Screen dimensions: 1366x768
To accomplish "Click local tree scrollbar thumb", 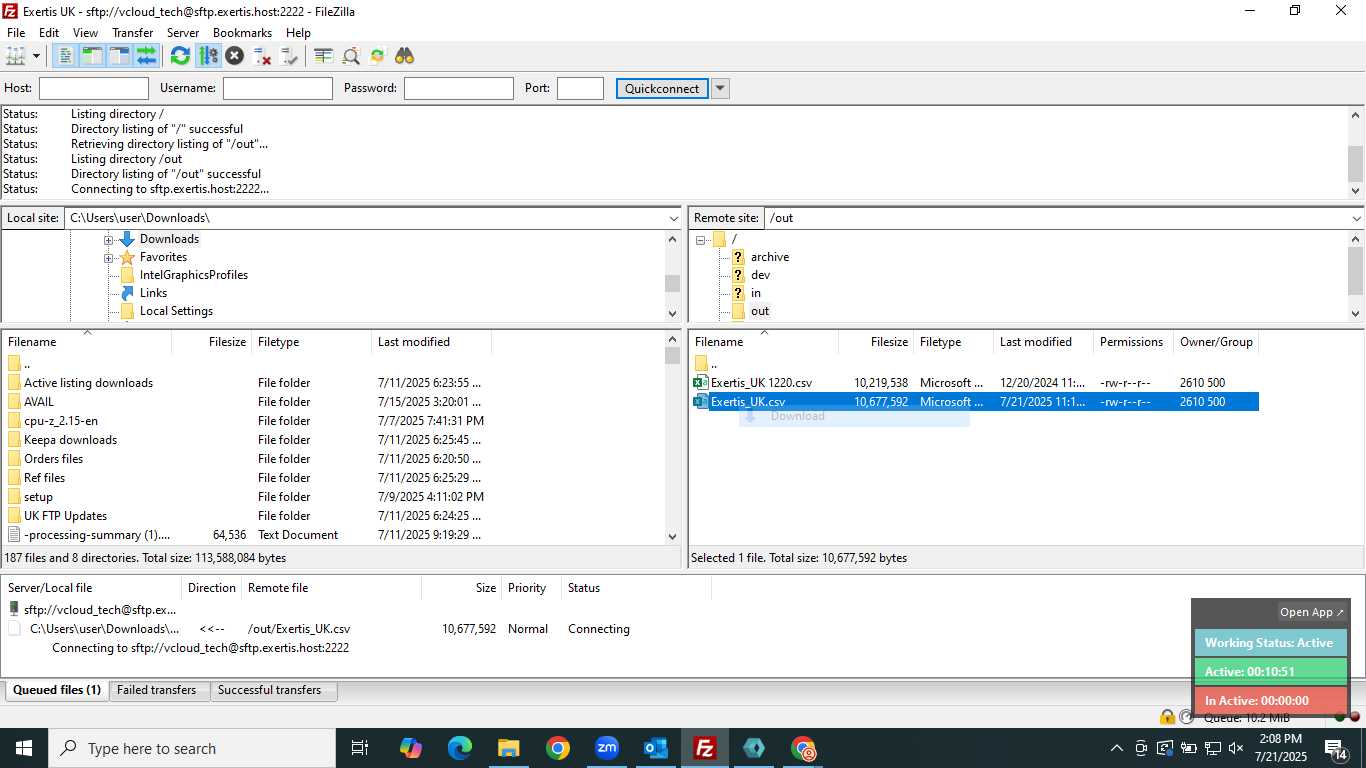I will tap(672, 283).
